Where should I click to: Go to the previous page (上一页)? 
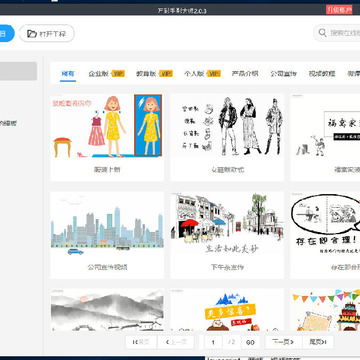coord(176,342)
